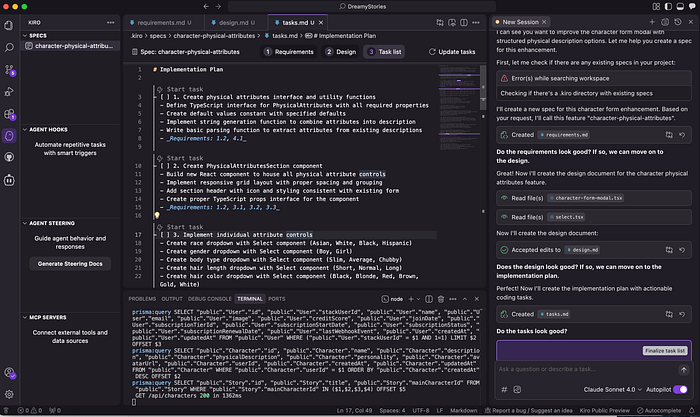Open the Accounts icon in activity bar
The height and width of the screenshot is (417, 700).
click(x=9, y=372)
